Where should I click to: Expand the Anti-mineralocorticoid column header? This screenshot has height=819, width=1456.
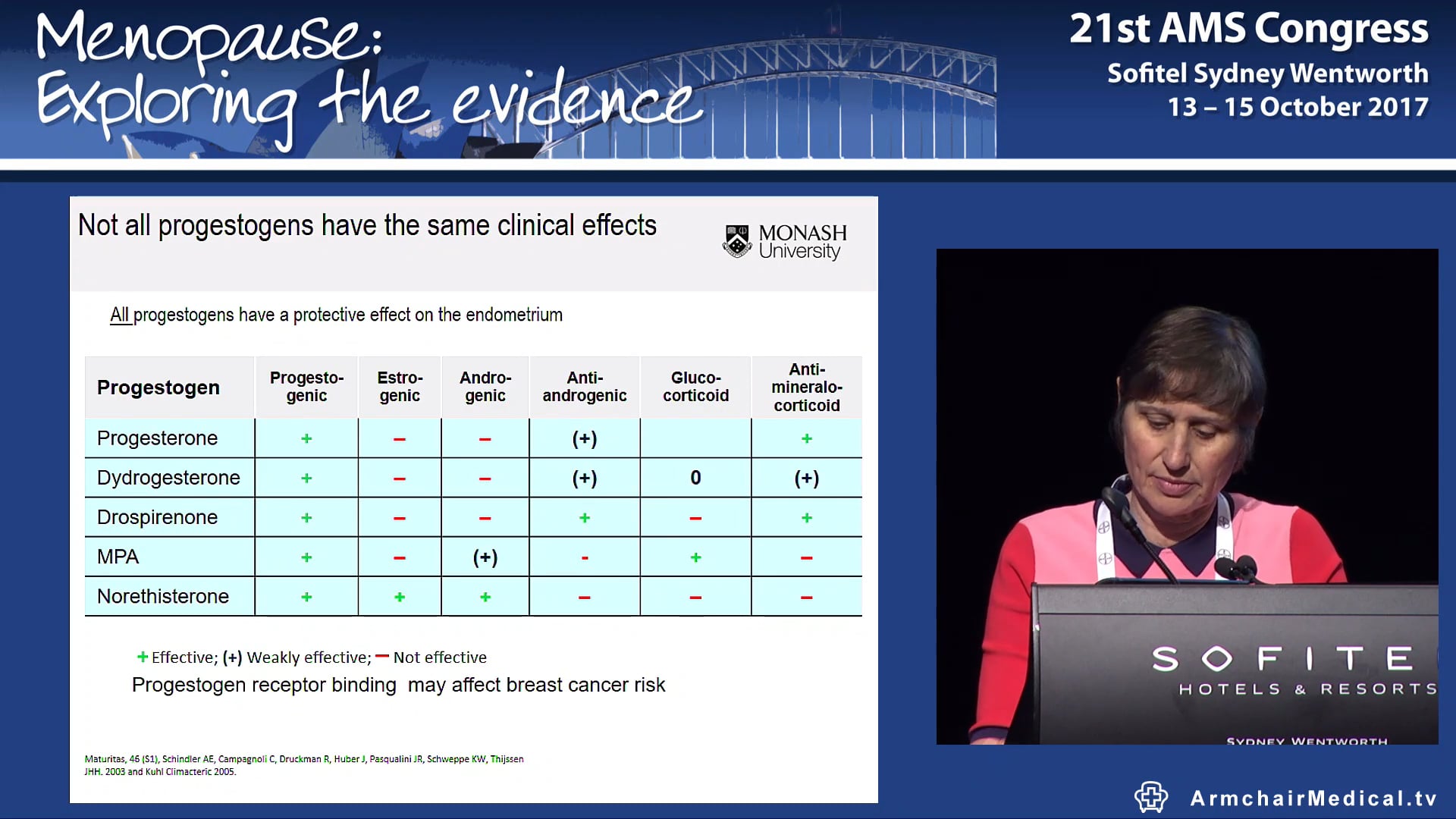(x=806, y=387)
